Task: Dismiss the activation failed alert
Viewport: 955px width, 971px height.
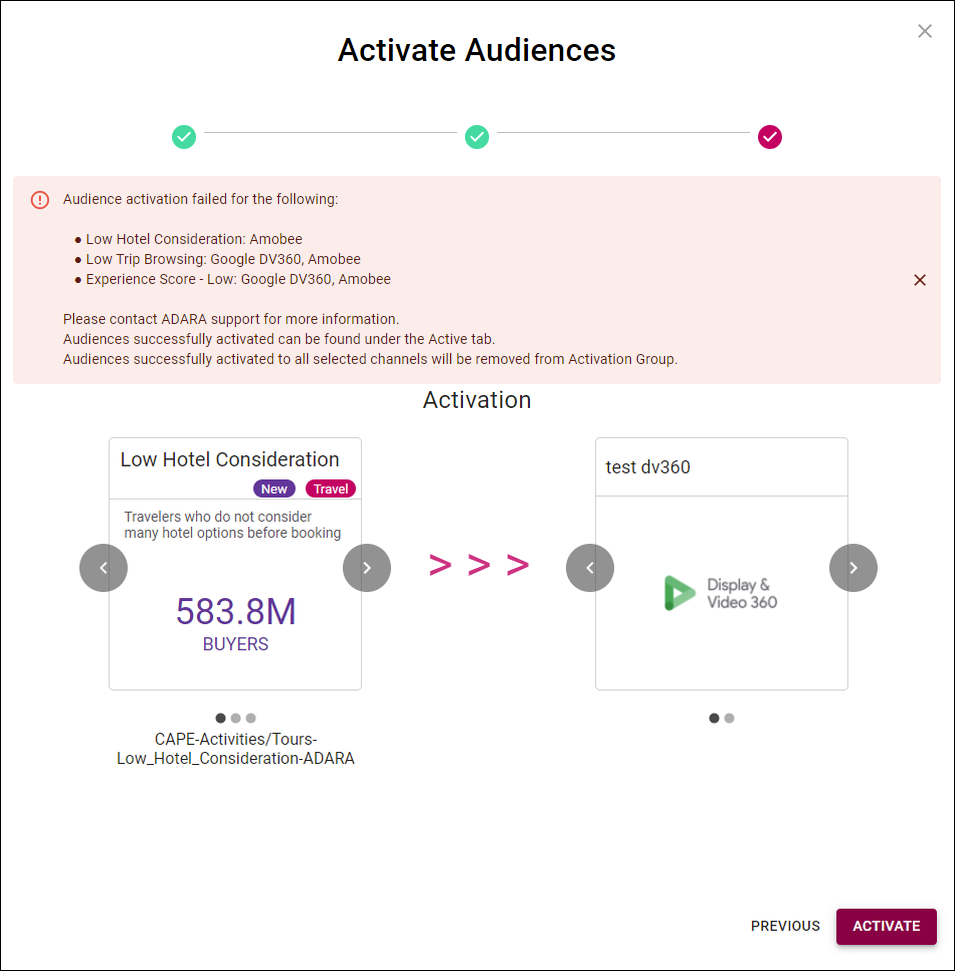Action: (x=920, y=280)
